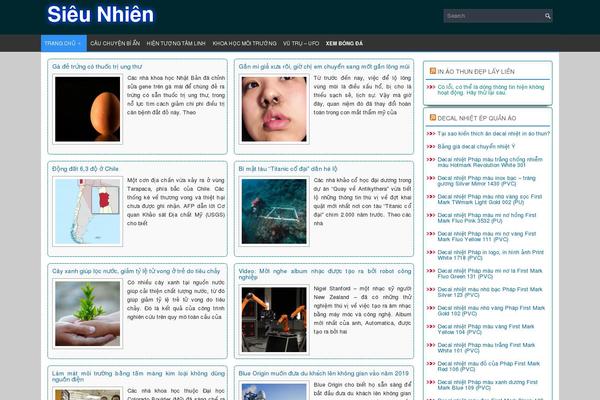Open First Mark Red 106 (PVC) link
The image size is (600, 400).
[x=488, y=366]
